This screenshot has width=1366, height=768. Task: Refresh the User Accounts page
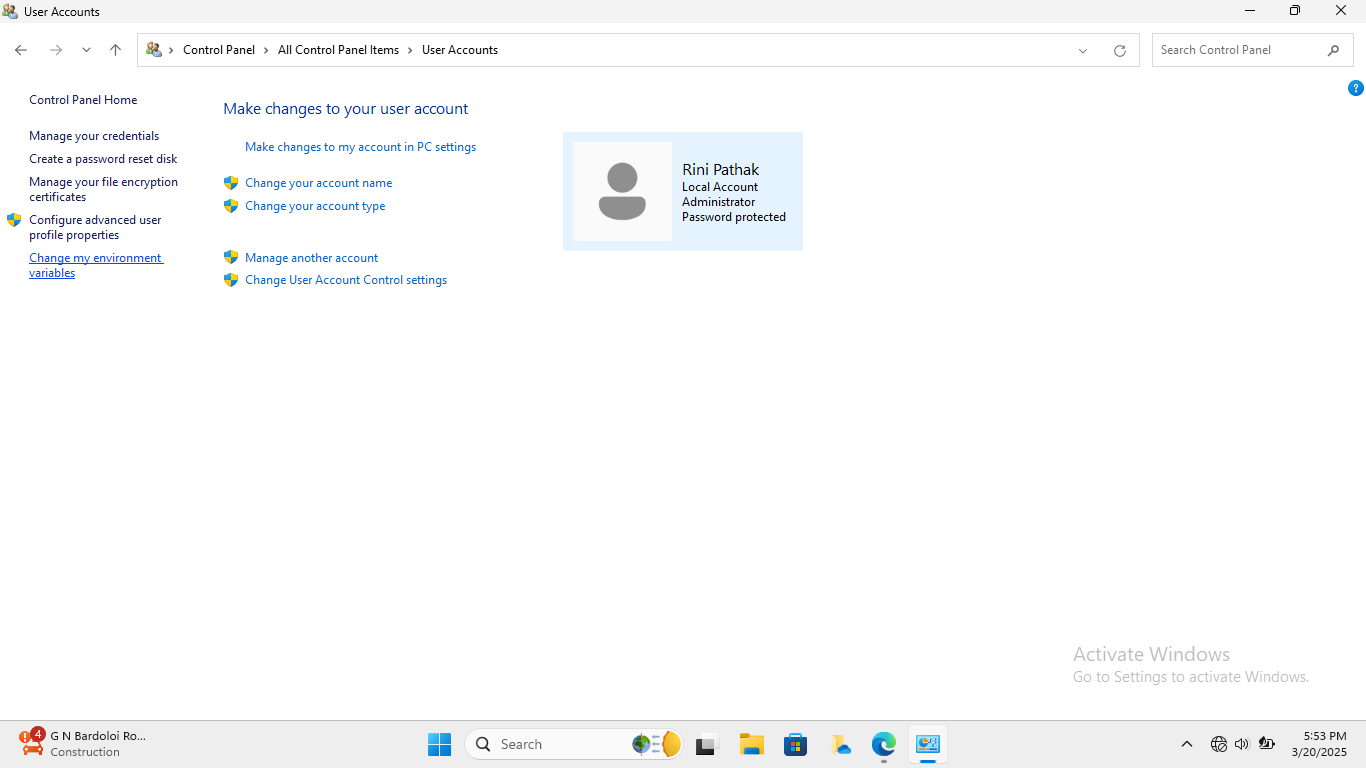point(1119,51)
